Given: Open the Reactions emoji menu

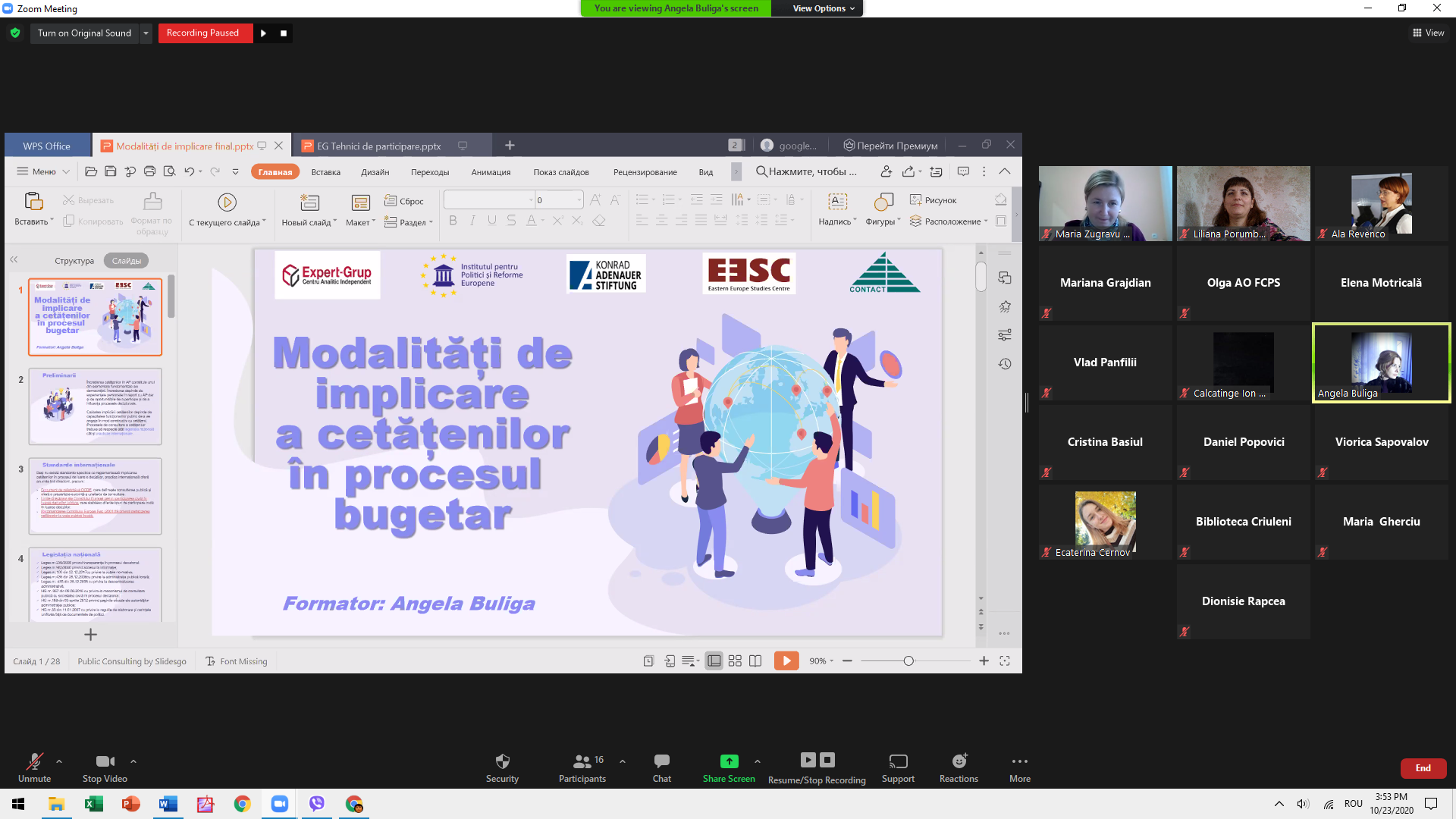Looking at the screenshot, I should coord(959,761).
